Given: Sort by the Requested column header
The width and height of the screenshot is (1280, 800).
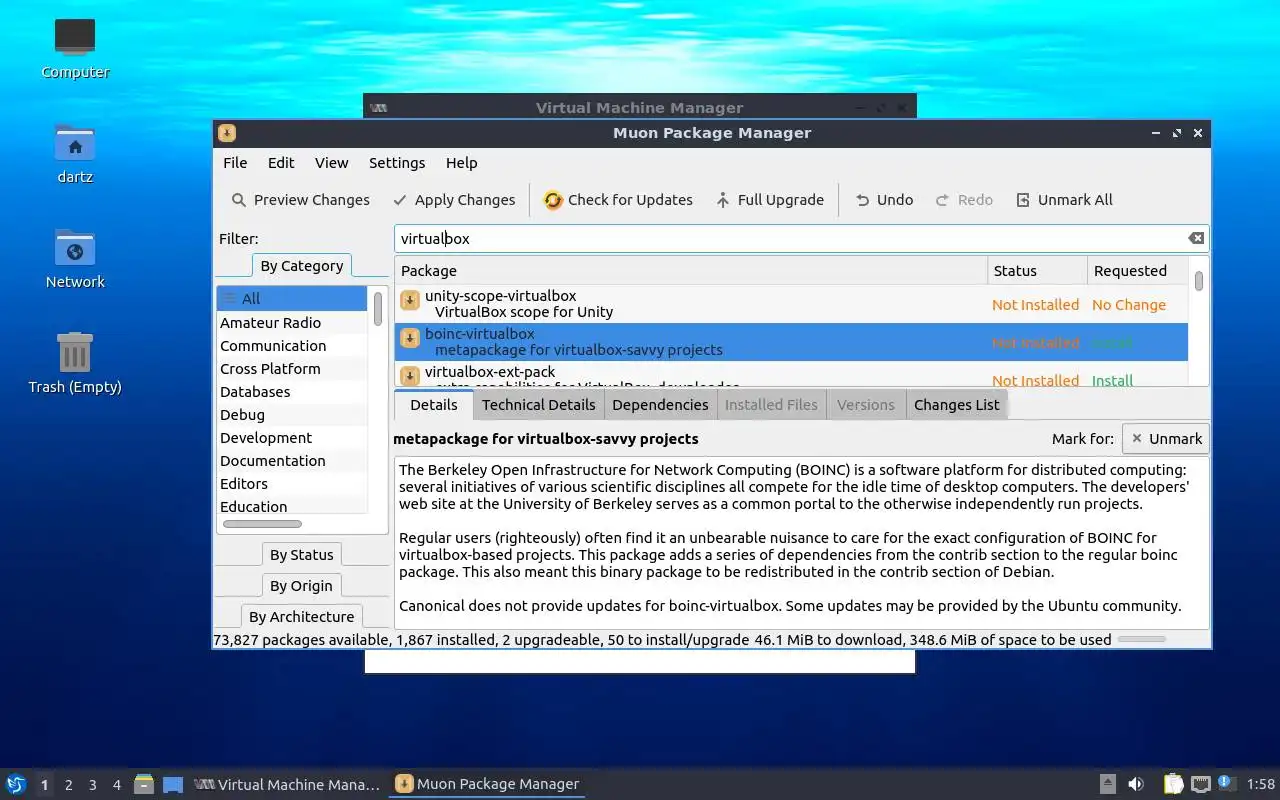Looking at the screenshot, I should [1138, 271].
